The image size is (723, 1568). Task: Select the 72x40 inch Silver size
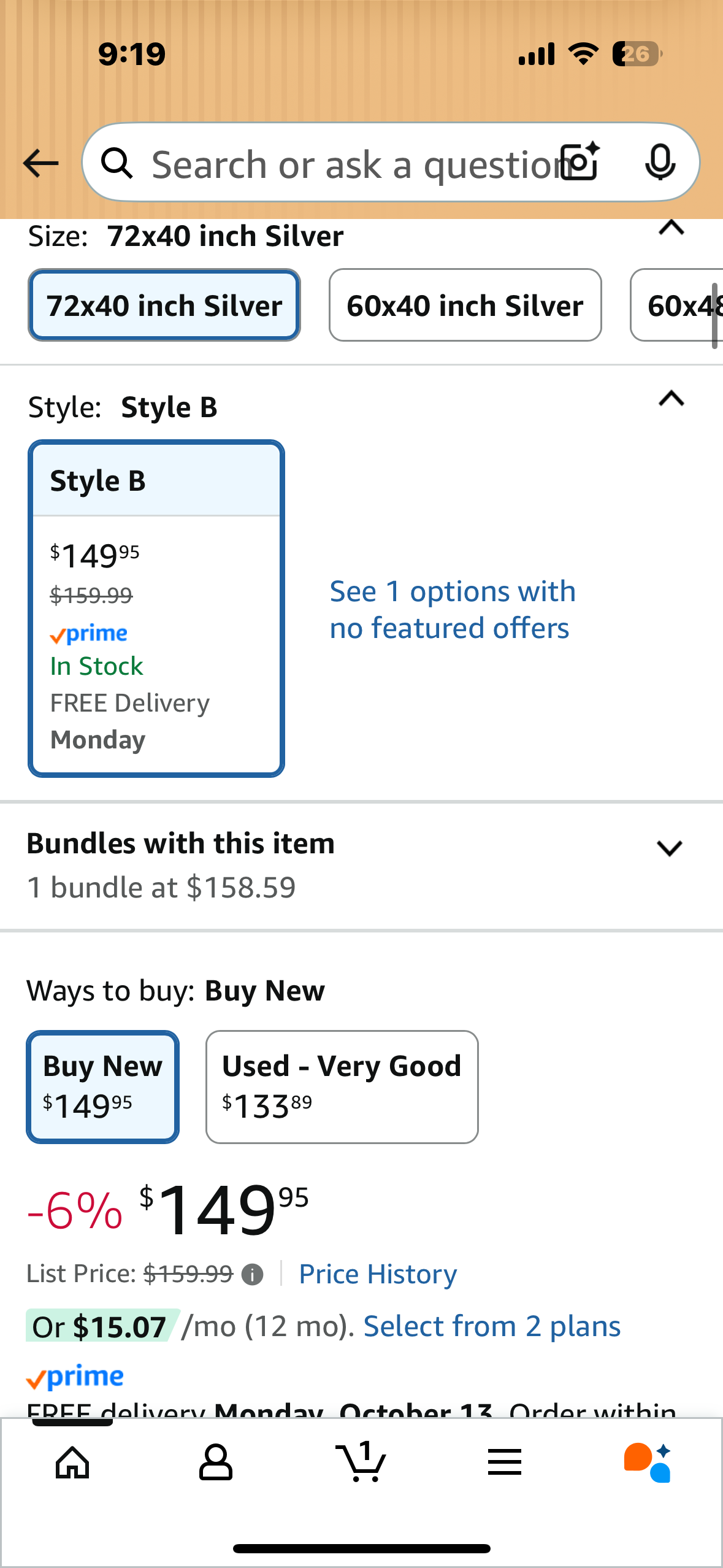(164, 305)
